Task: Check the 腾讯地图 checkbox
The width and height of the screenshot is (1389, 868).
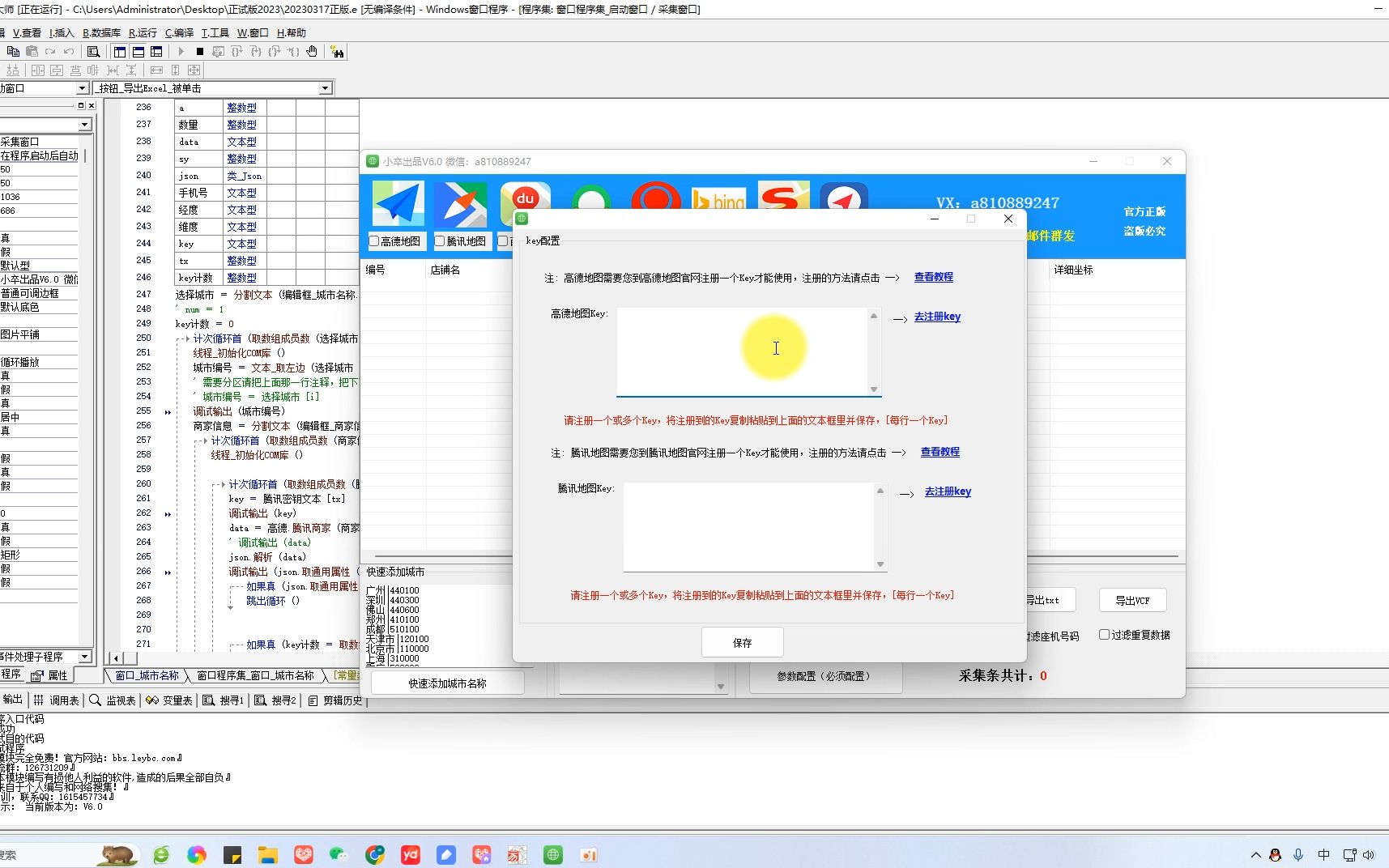Action: tap(440, 240)
